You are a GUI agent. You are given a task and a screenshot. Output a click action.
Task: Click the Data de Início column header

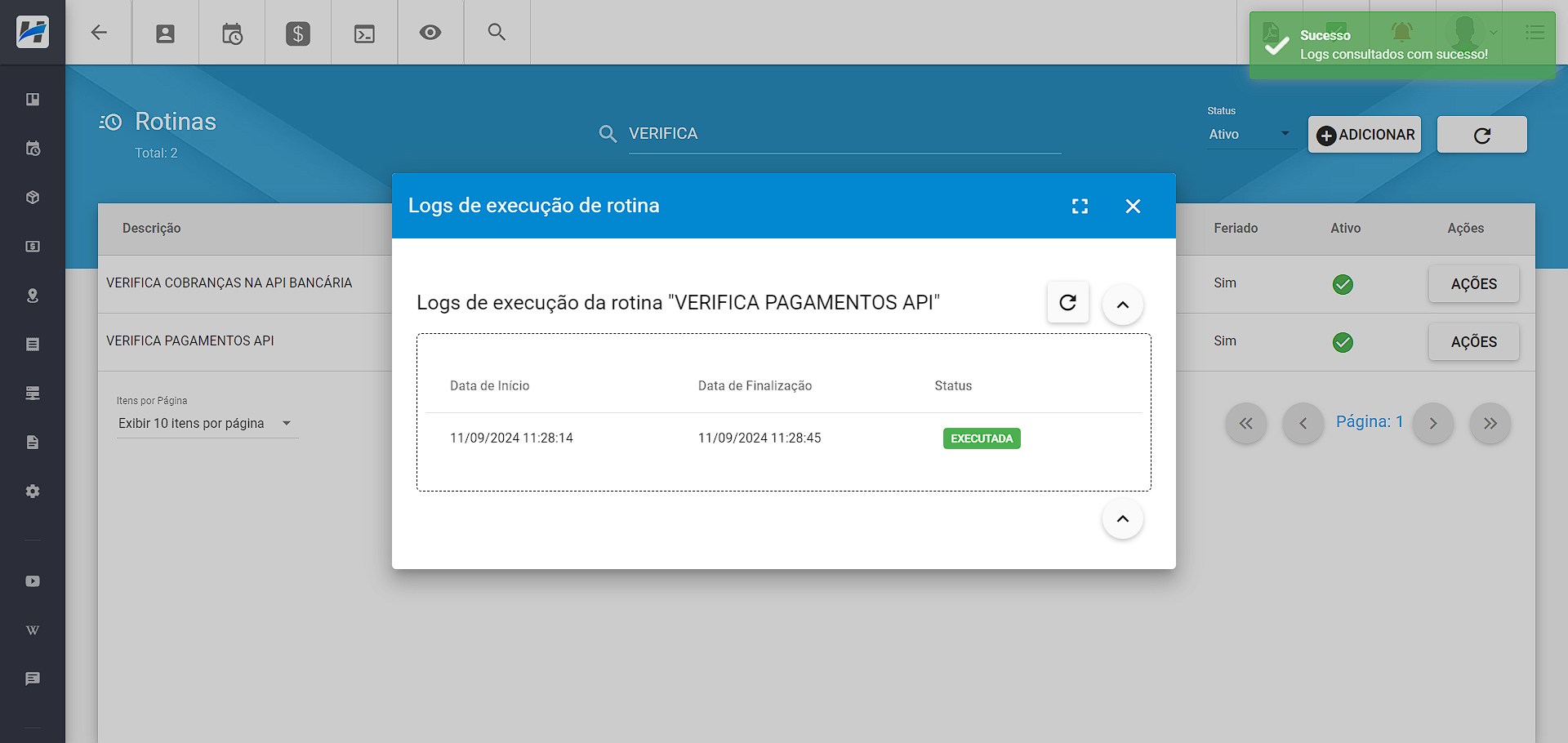(489, 385)
